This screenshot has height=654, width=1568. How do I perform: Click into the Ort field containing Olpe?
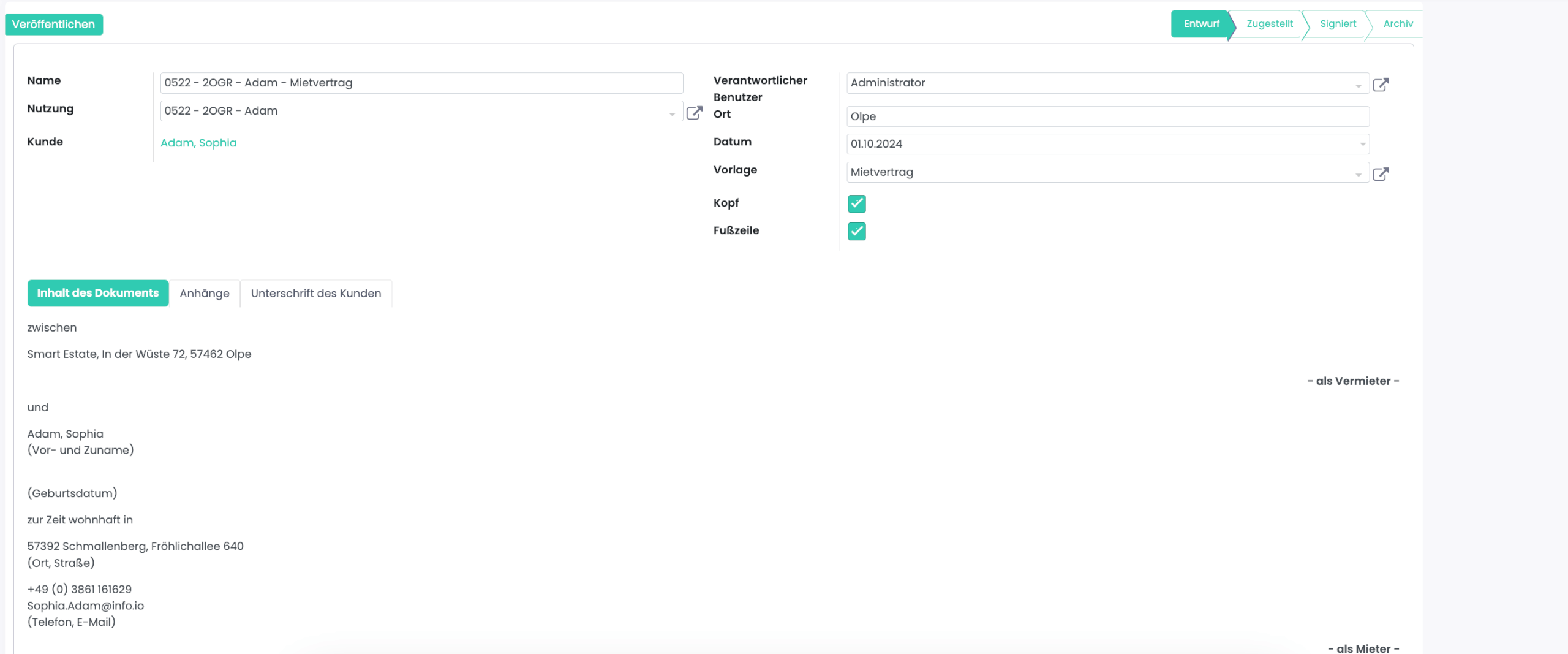click(1107, 116)
